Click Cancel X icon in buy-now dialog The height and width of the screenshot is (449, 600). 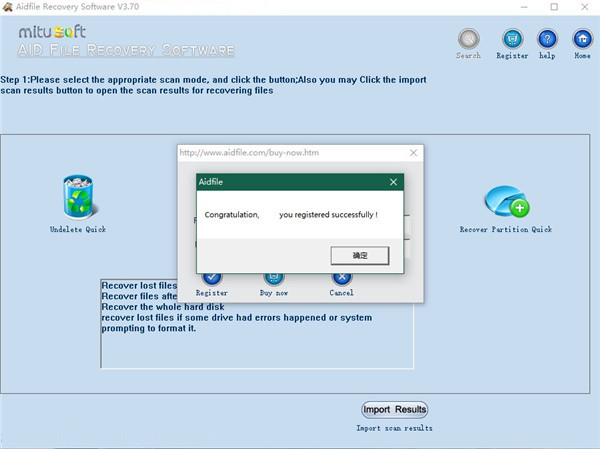pyautogui.click(x=342, y=279)
